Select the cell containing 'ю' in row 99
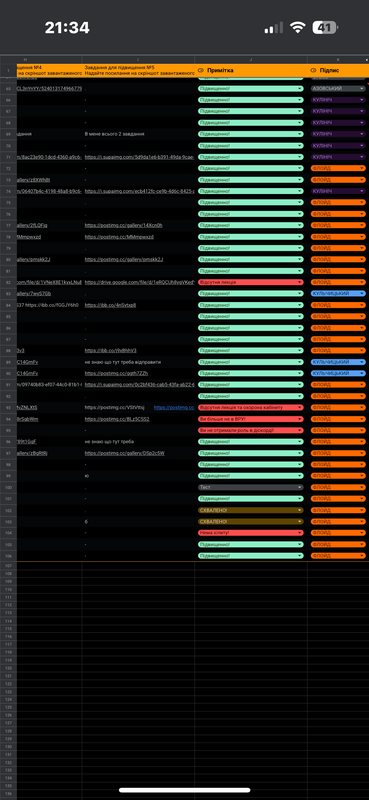Viewport: 369px width, 800px height. [138, 476]
